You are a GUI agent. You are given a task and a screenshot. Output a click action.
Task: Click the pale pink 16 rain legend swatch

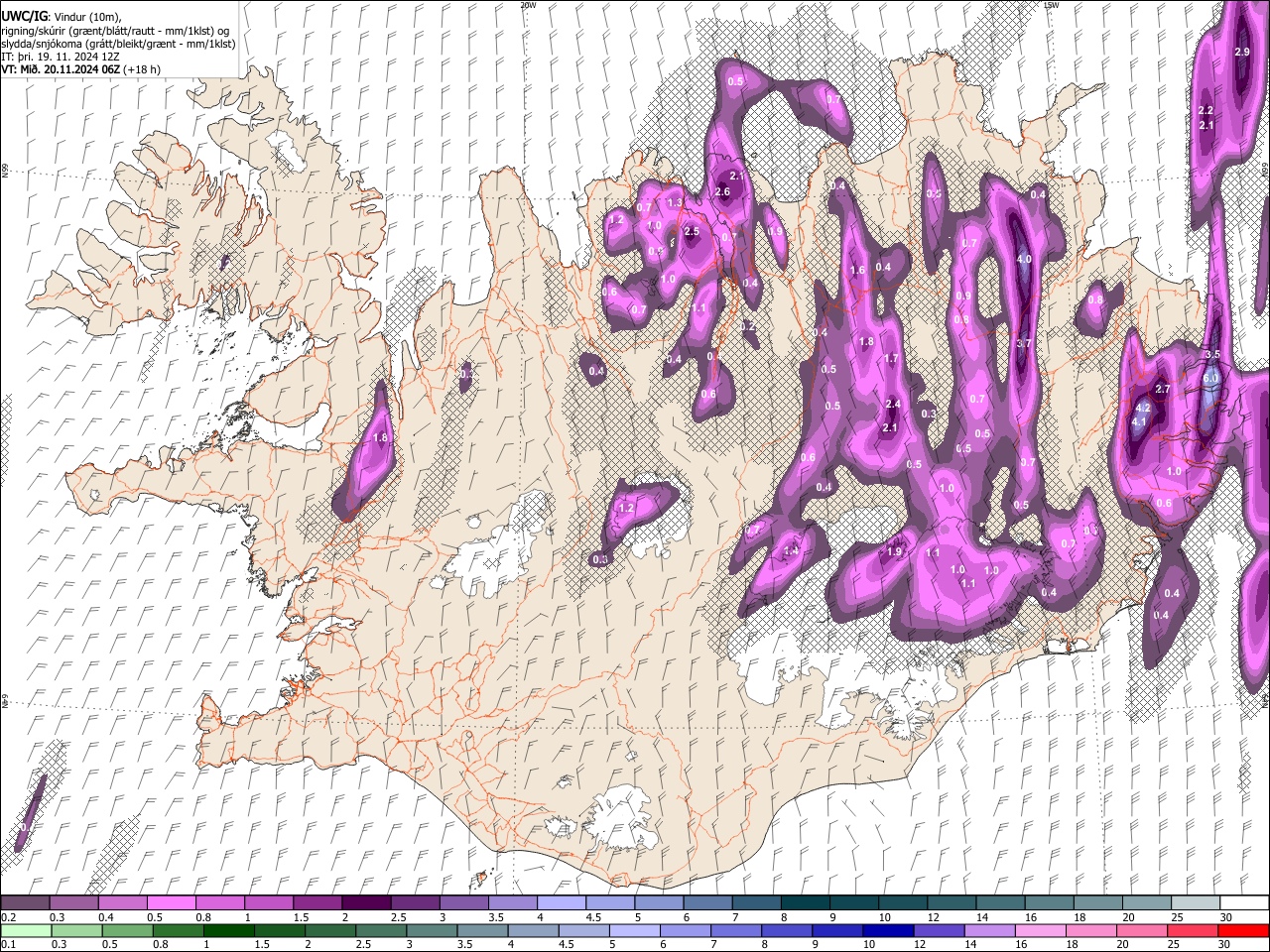[x=1040, y=931]
